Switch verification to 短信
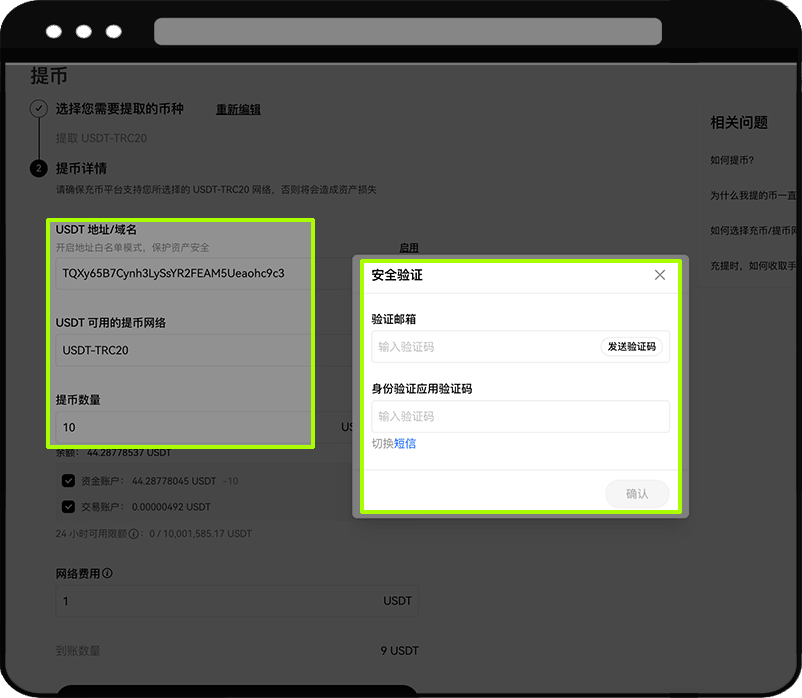This screenshot has height=698, width=802. tap(405, 443)
